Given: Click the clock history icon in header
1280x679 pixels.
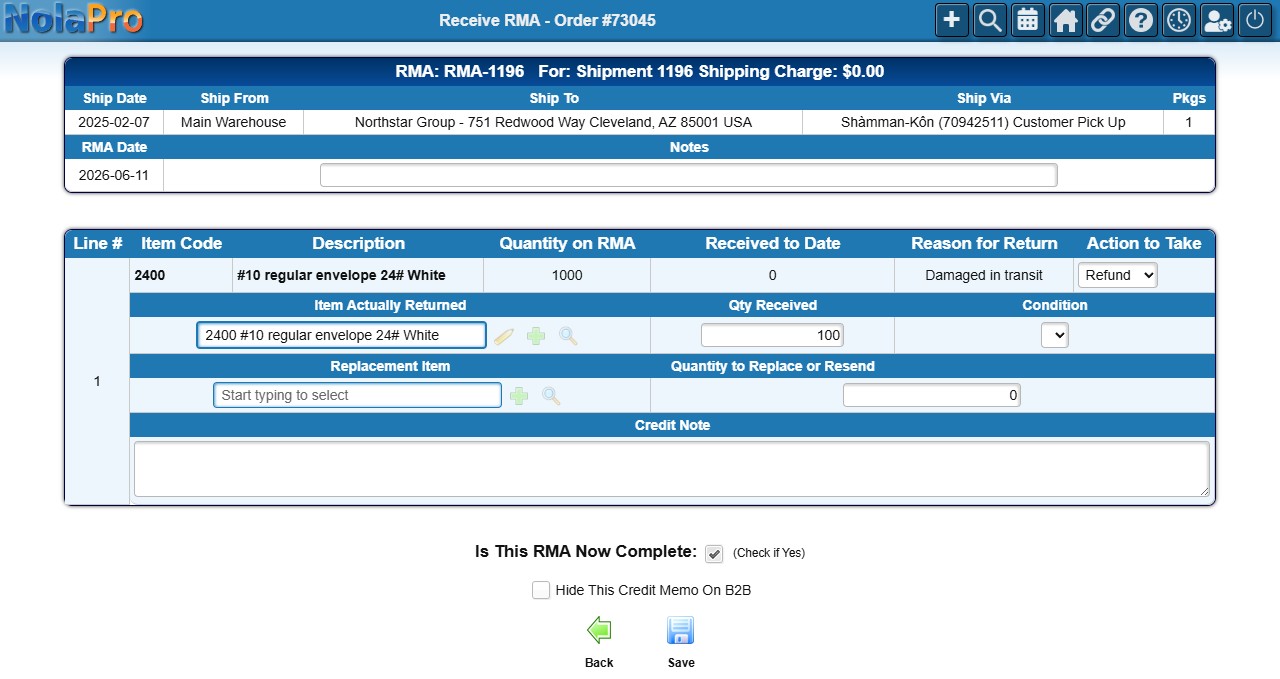Looking at the screenshot, I should coord(1179,20).
